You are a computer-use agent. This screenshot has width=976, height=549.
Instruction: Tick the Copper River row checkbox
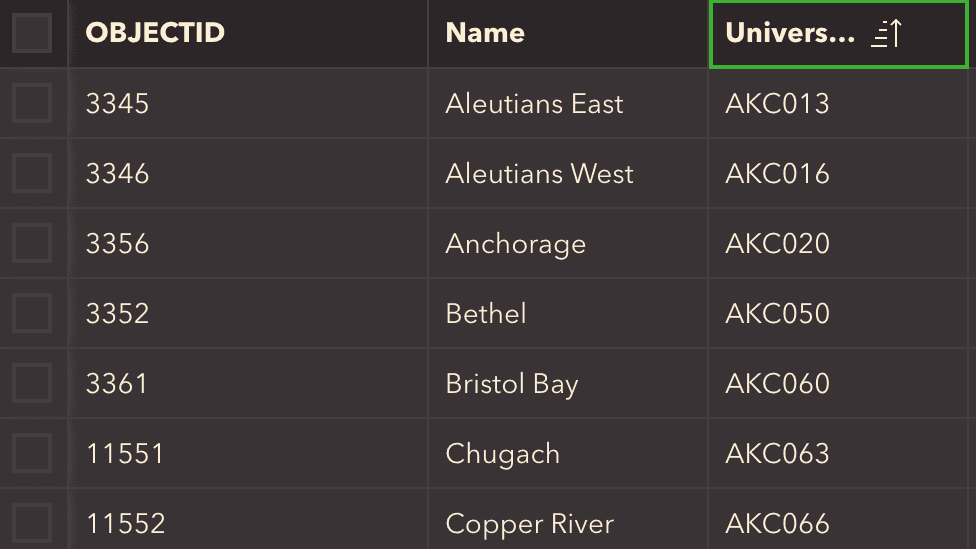pyautogui.click(x=32, y=523)
